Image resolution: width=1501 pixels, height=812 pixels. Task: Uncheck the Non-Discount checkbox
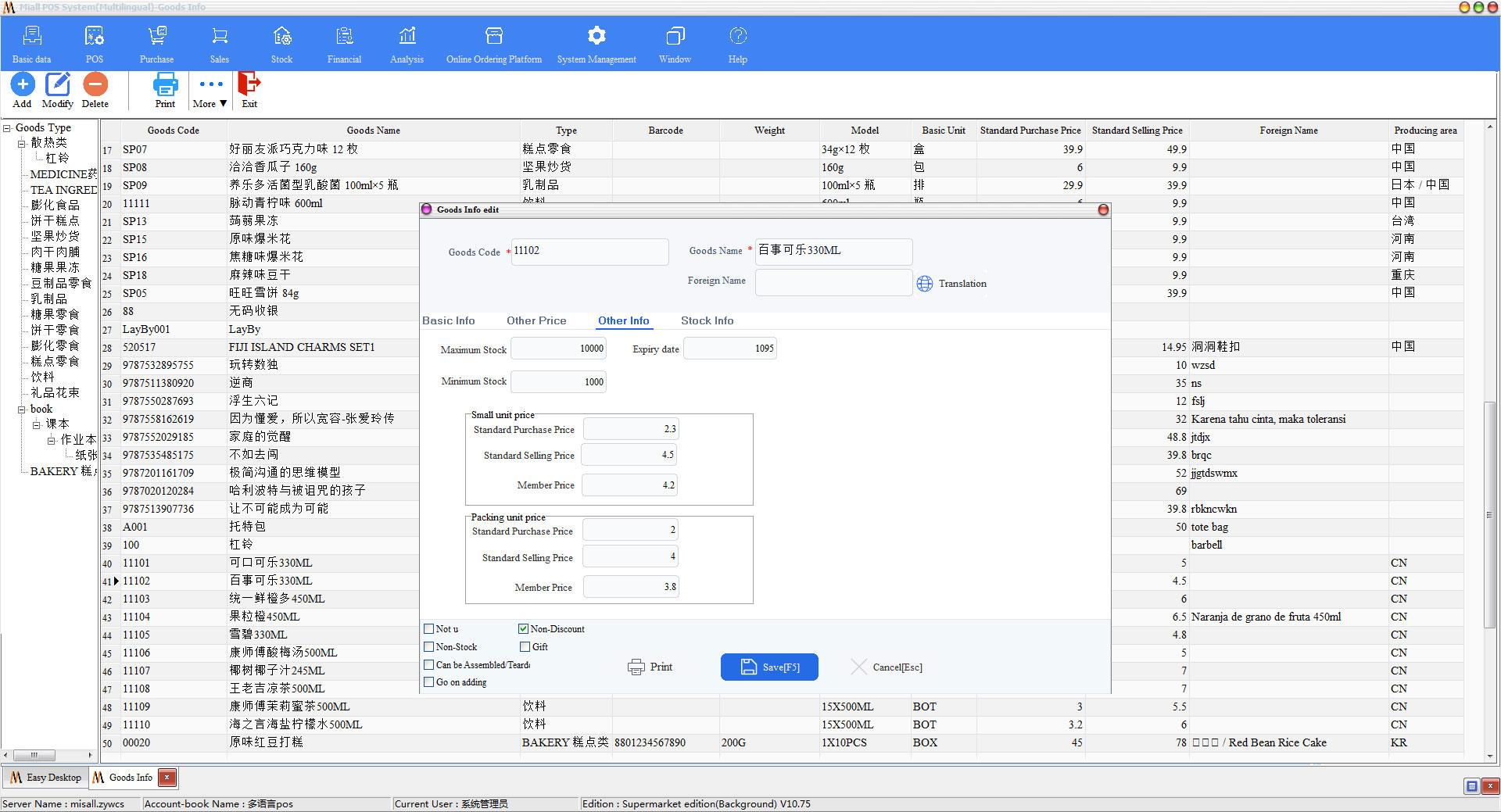[524, 628]
